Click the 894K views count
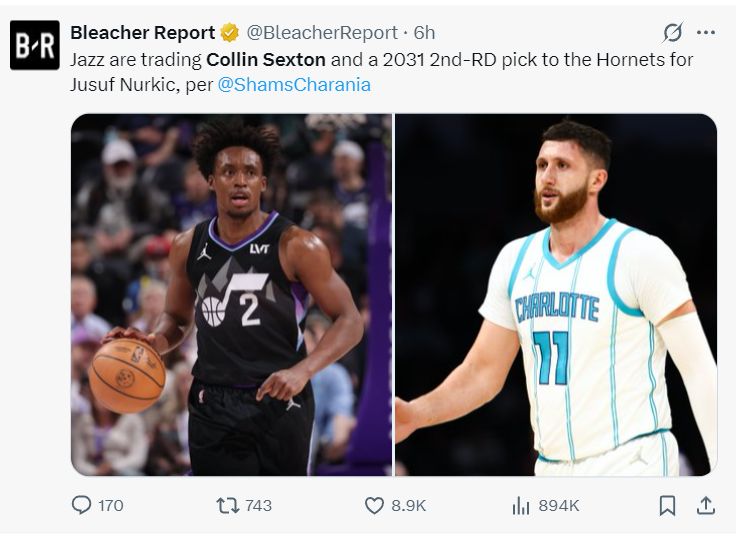The image size is (736, 537). point(559,505)
